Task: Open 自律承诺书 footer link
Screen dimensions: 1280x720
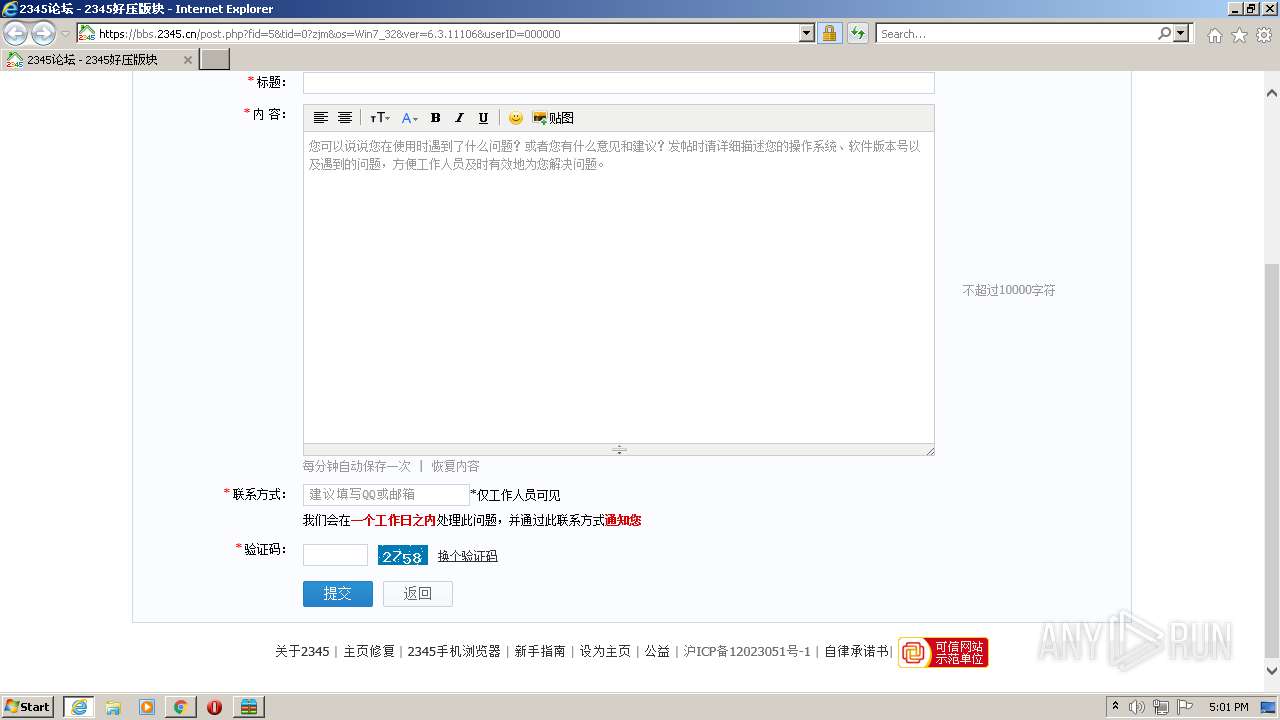Action: tap(856, 651)
